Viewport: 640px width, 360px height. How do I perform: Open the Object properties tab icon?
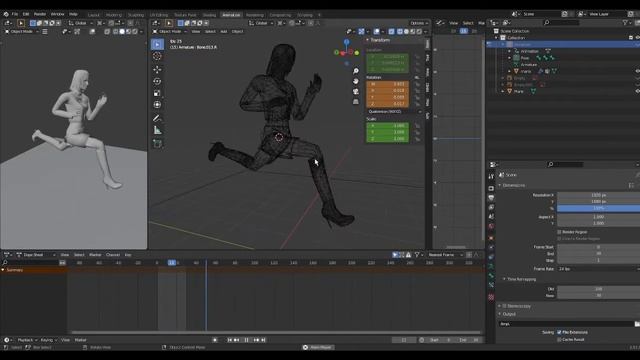pos(491,238)
